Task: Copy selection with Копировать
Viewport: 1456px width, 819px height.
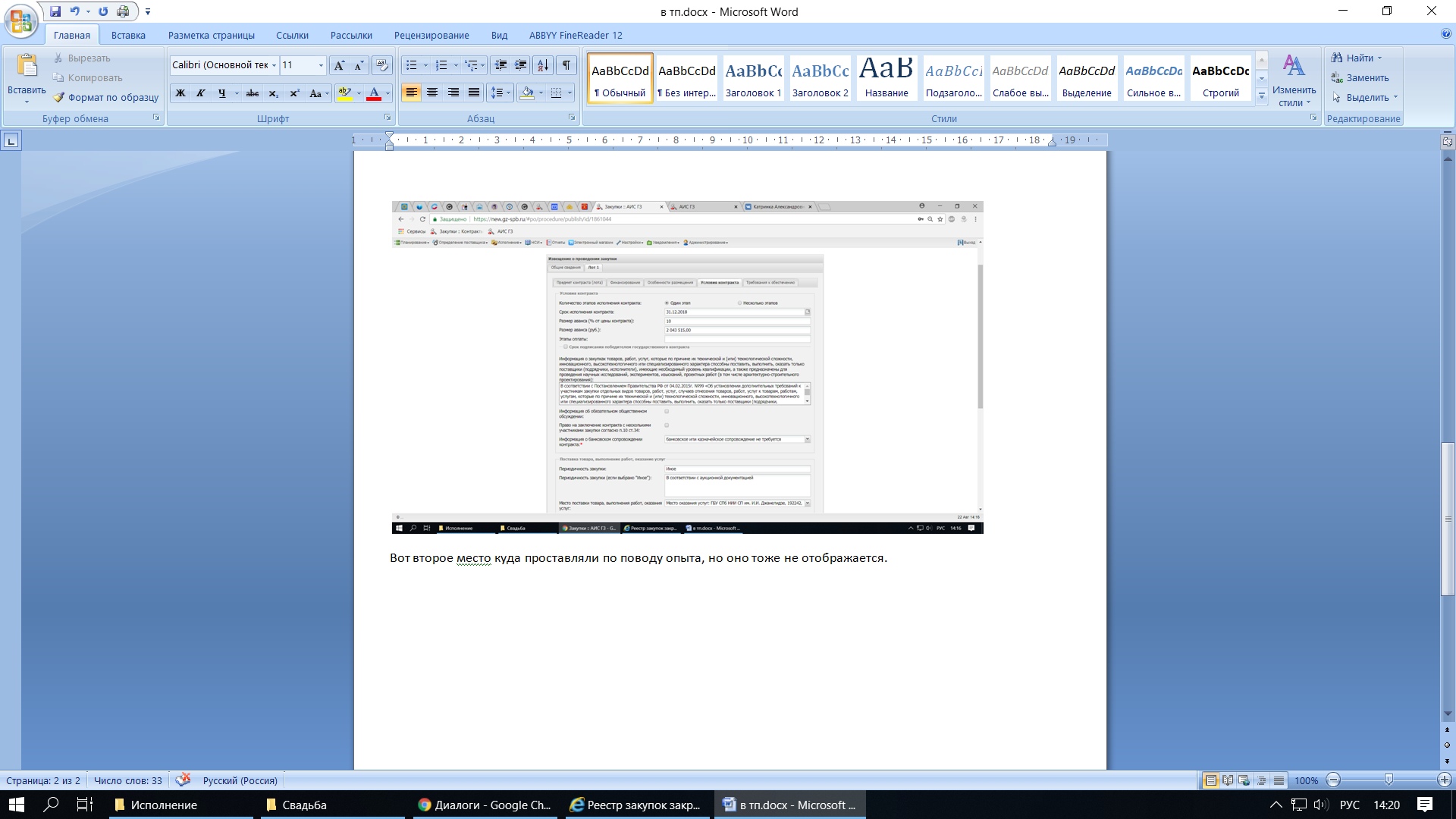Action: click(x=88, y=77)
